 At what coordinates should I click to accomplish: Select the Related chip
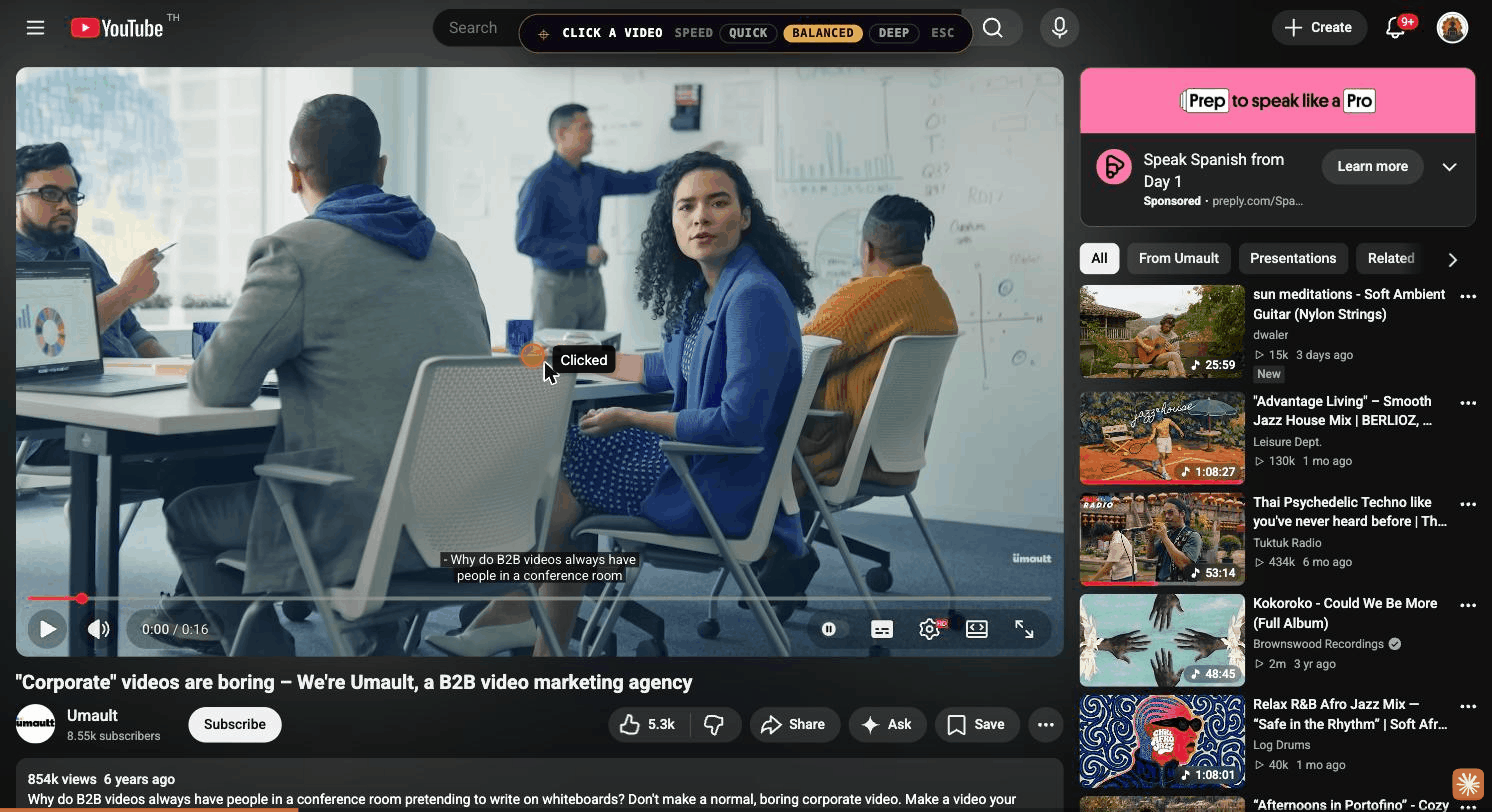1391,258
